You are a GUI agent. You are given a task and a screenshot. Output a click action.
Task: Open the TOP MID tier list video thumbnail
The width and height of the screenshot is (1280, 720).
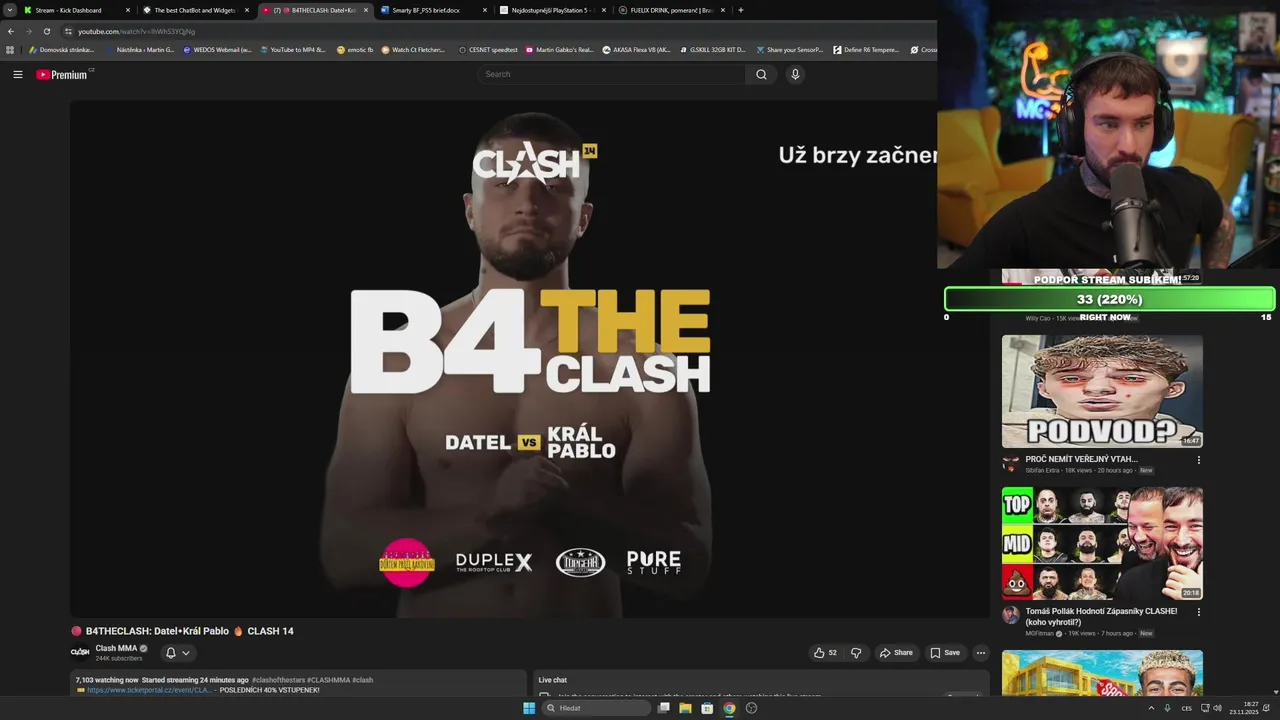[x=1102, y=543]
